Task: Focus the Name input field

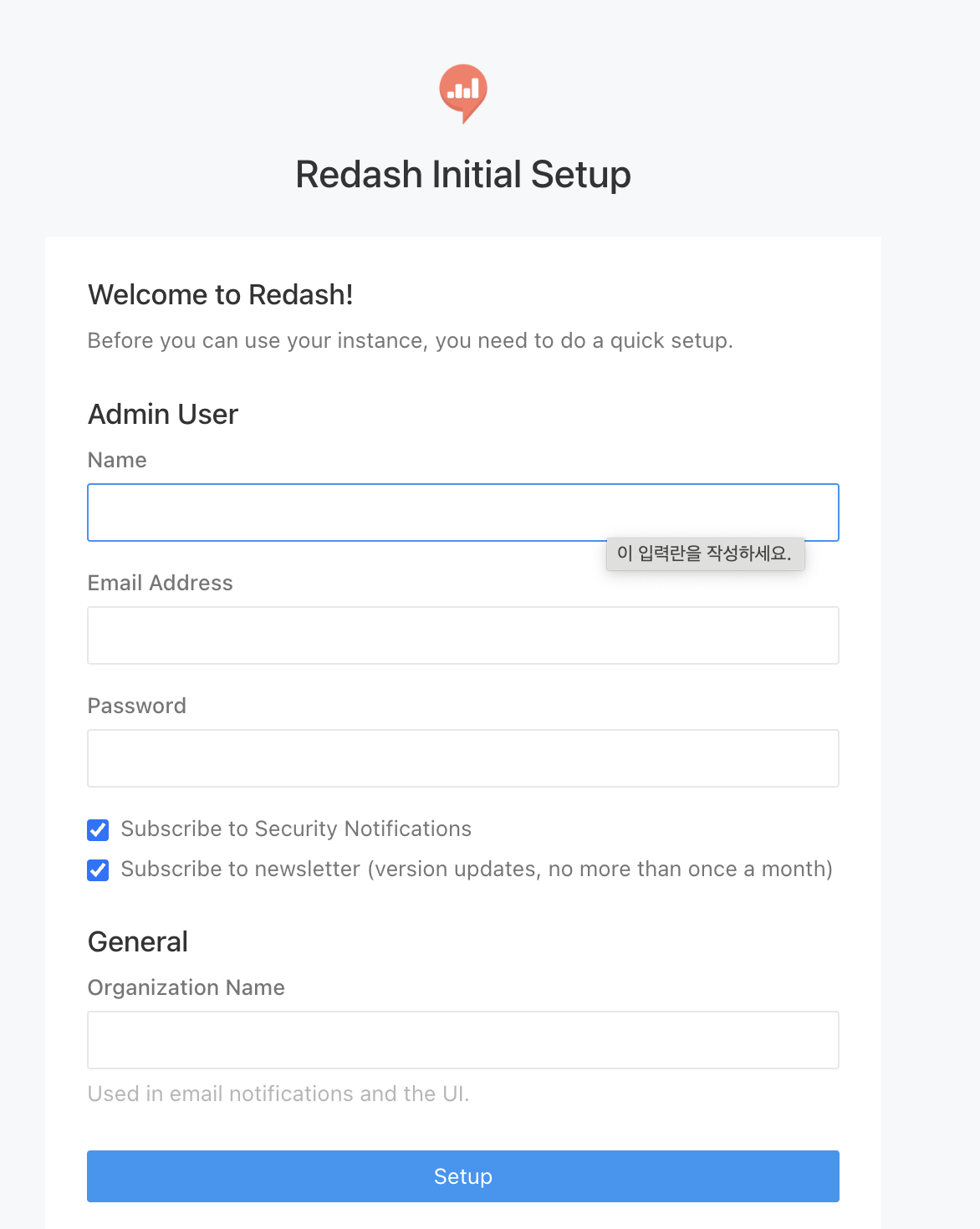Action: tap(463, 513)
